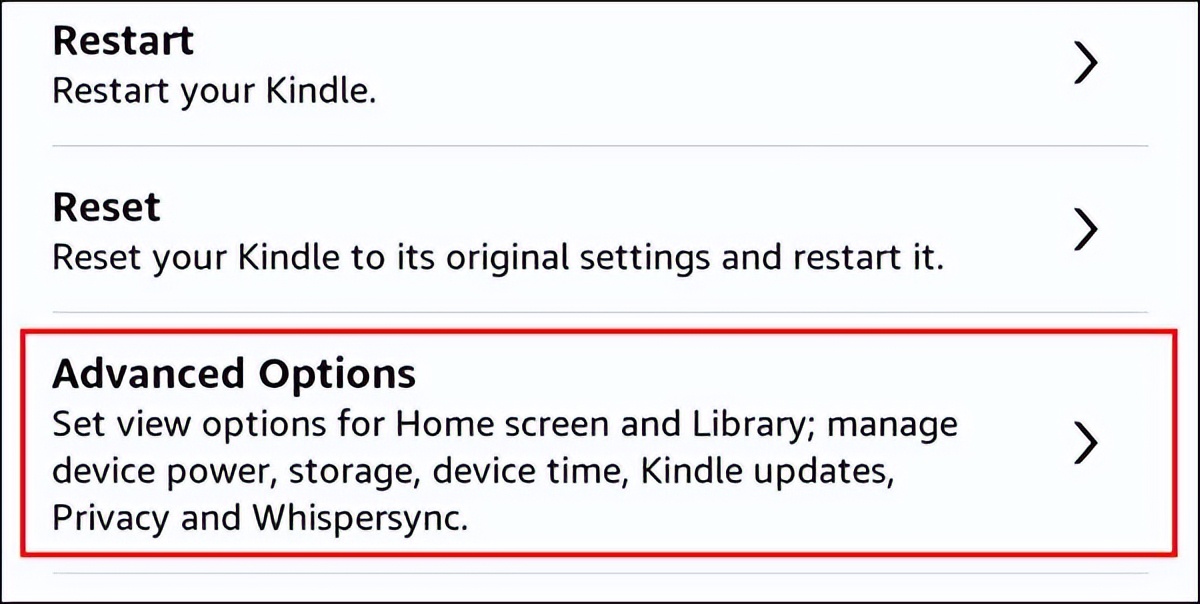Click the word "Whispersync" in the description
The height and width of the screenshot is (604, 1200).
tap(359, 519)
